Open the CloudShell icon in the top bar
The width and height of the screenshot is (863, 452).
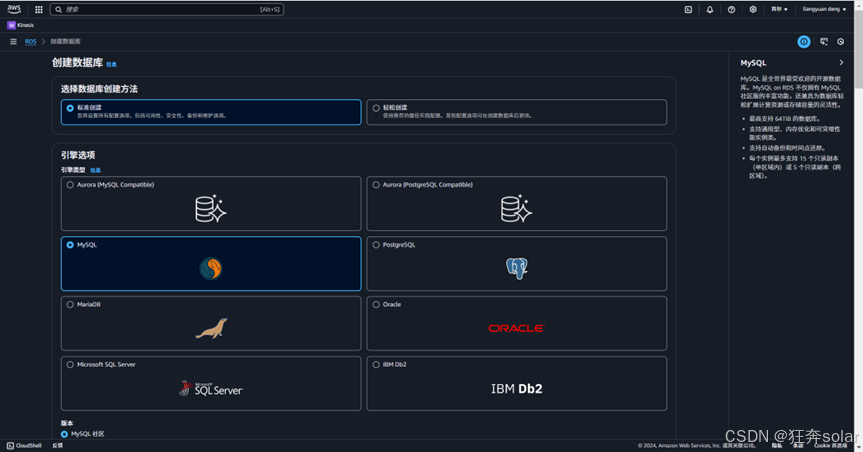click(x=688, y=9)
